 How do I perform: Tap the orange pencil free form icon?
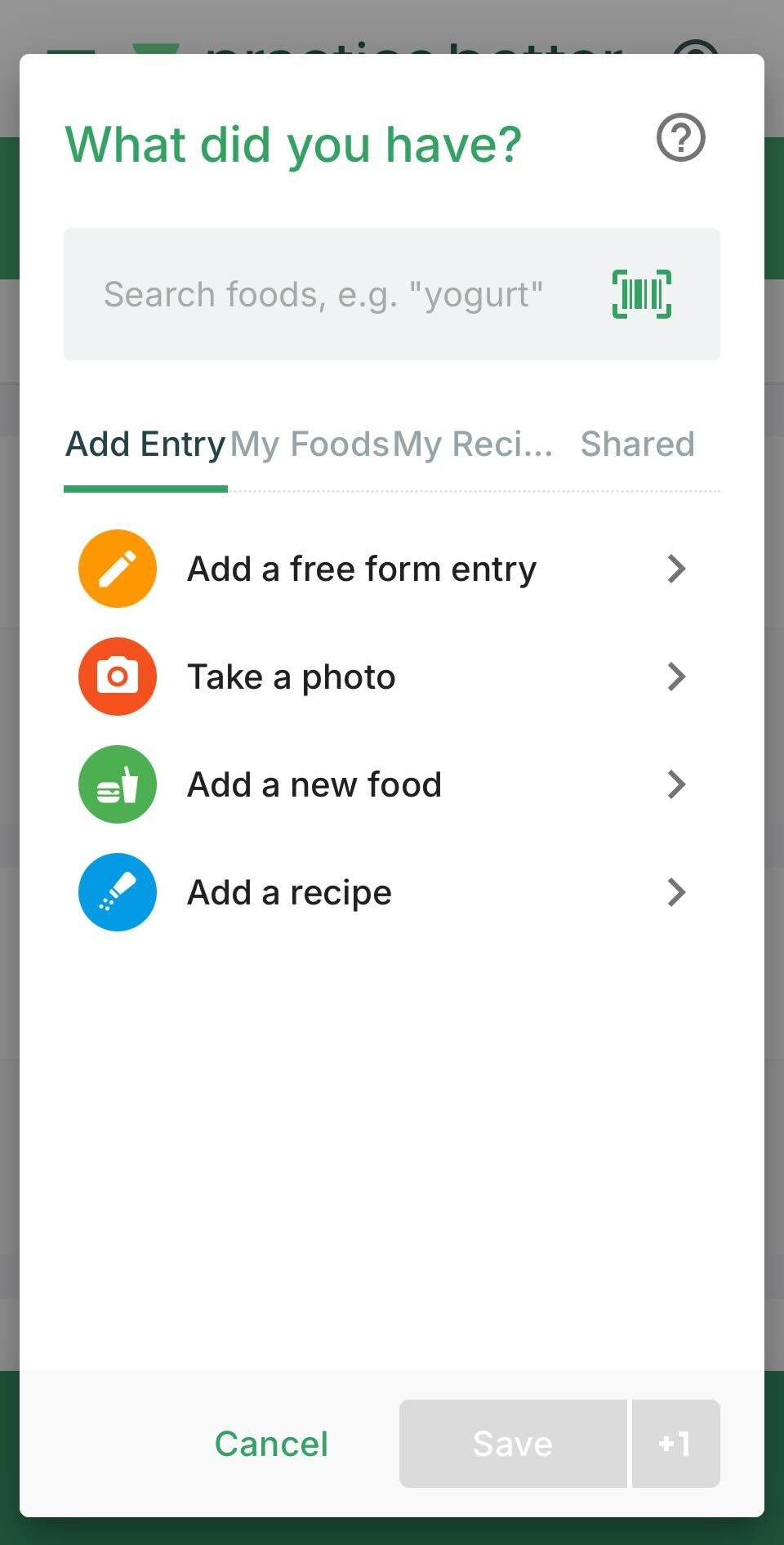click(x=118, y=569)
